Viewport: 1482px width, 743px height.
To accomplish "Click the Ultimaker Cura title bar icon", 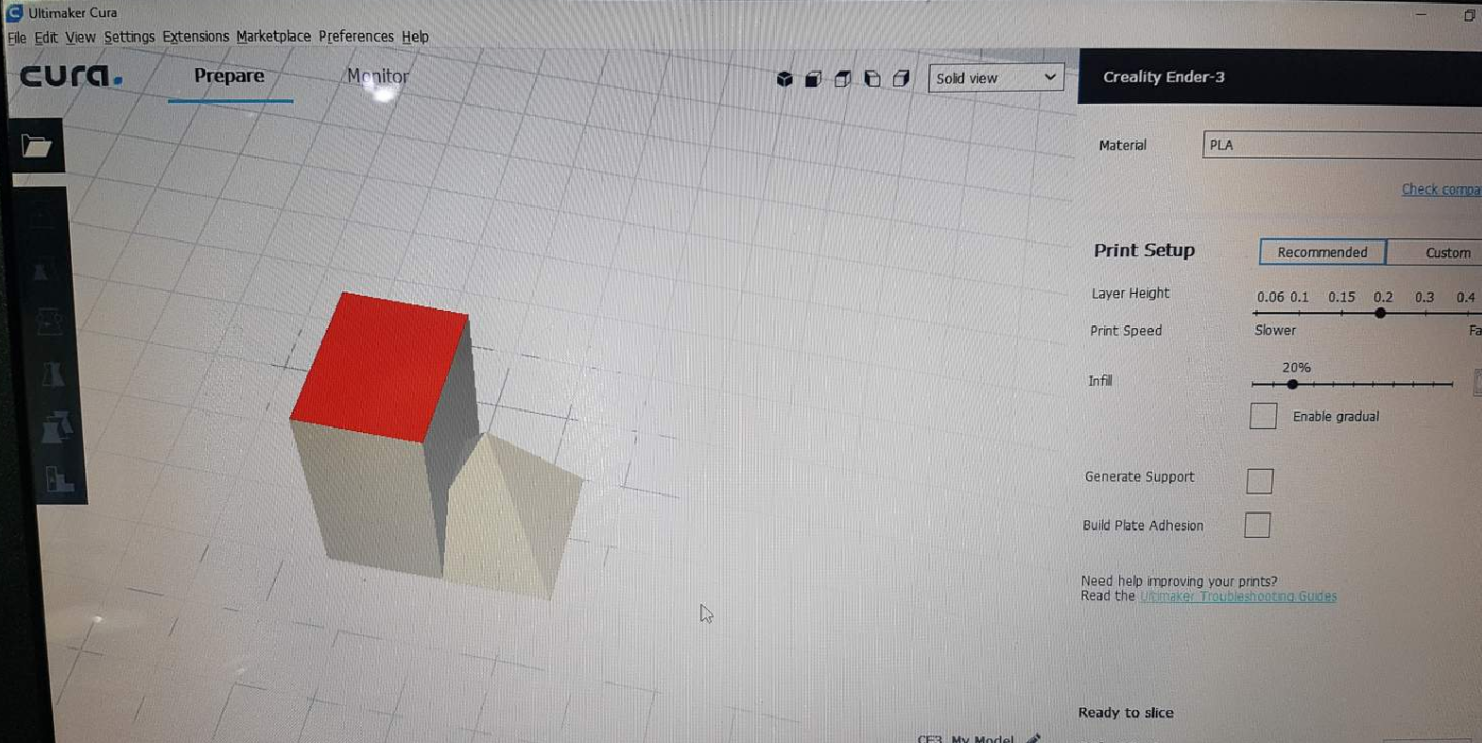I will 14,13.
